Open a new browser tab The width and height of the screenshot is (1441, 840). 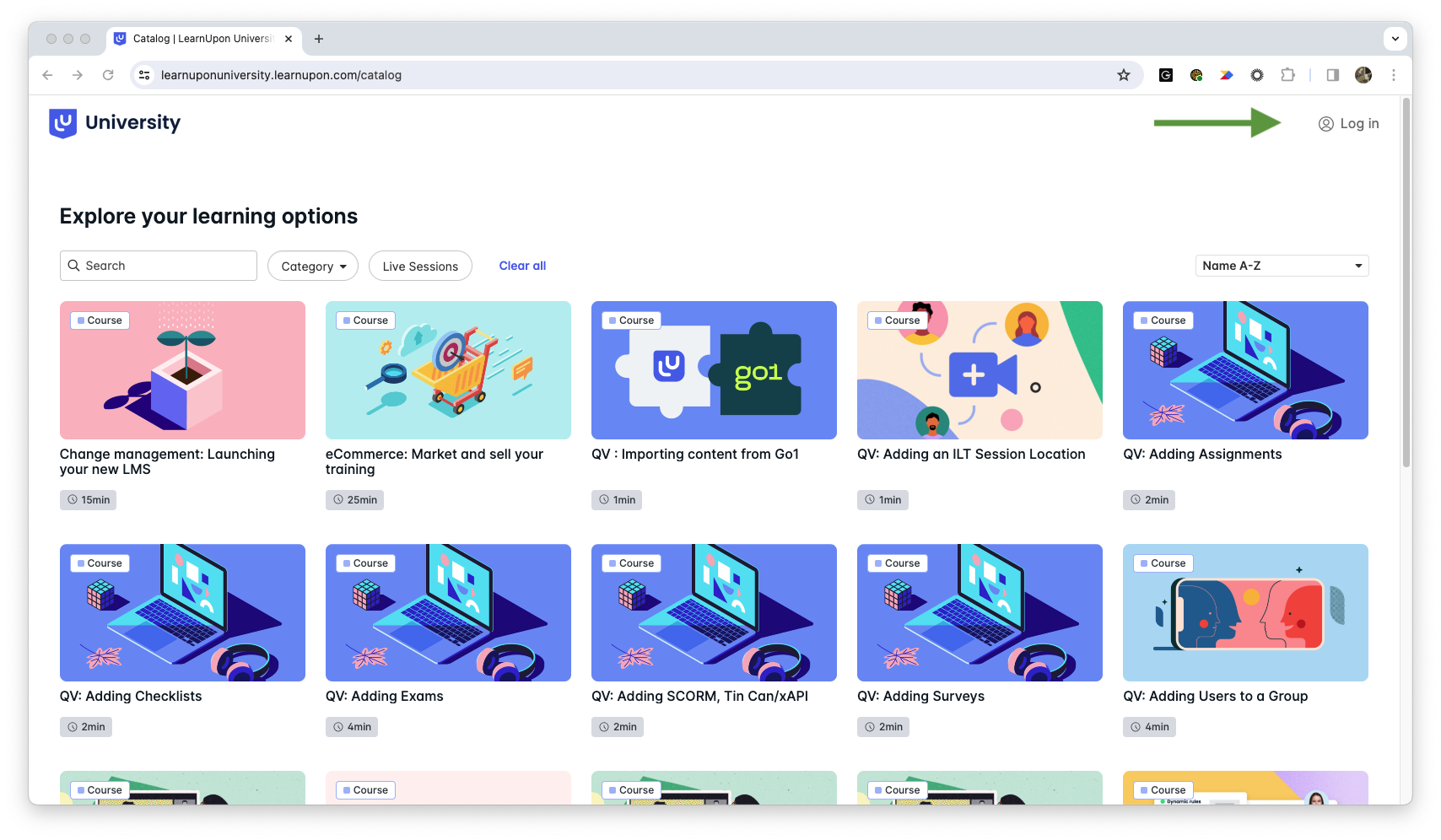pyautogui.click(x=318, y=39)
